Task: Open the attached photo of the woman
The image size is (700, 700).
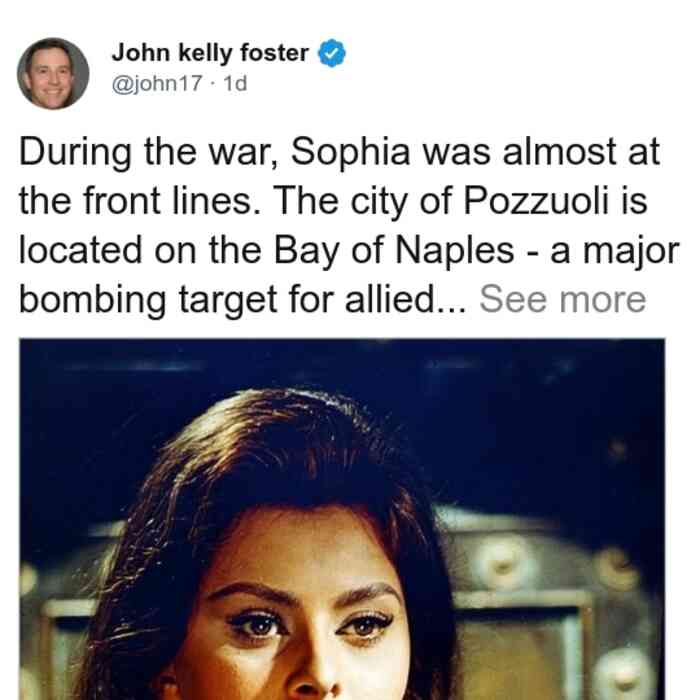Action: pos(342,519)
